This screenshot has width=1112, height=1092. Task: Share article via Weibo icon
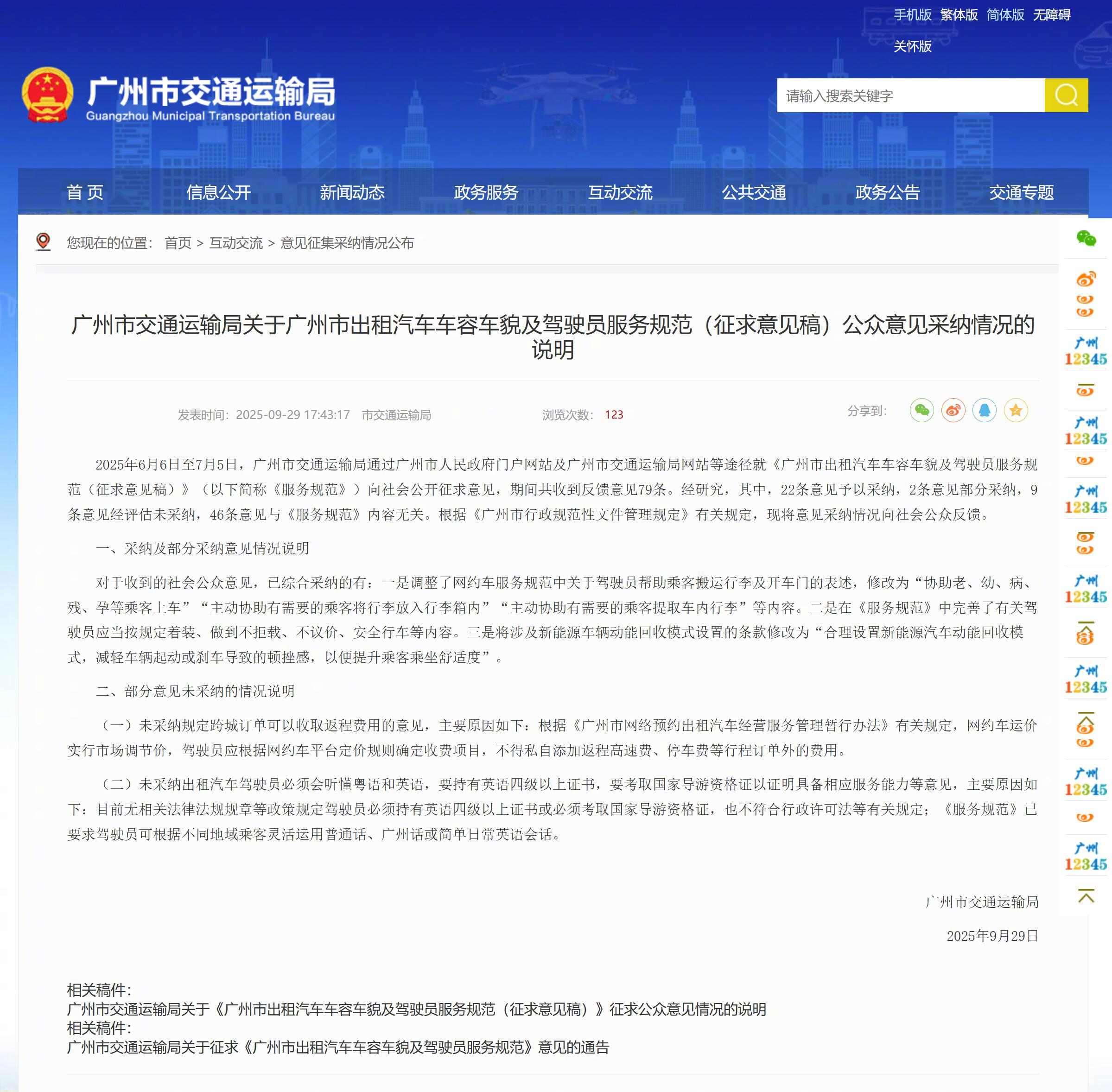953,410
